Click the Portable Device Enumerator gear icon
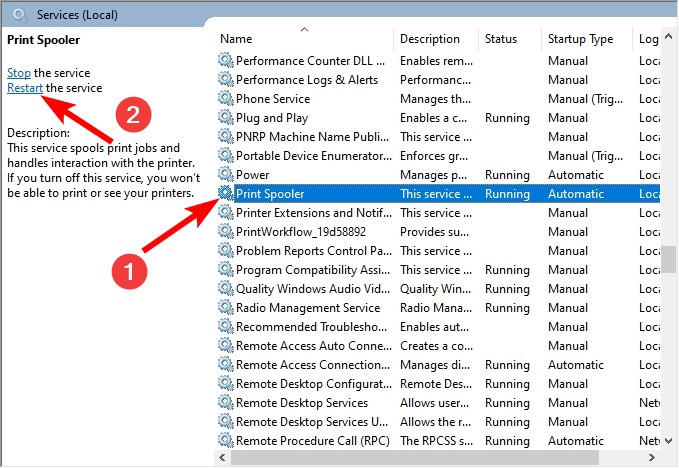Viewport: 679px width, 468px height. point(226,155)
